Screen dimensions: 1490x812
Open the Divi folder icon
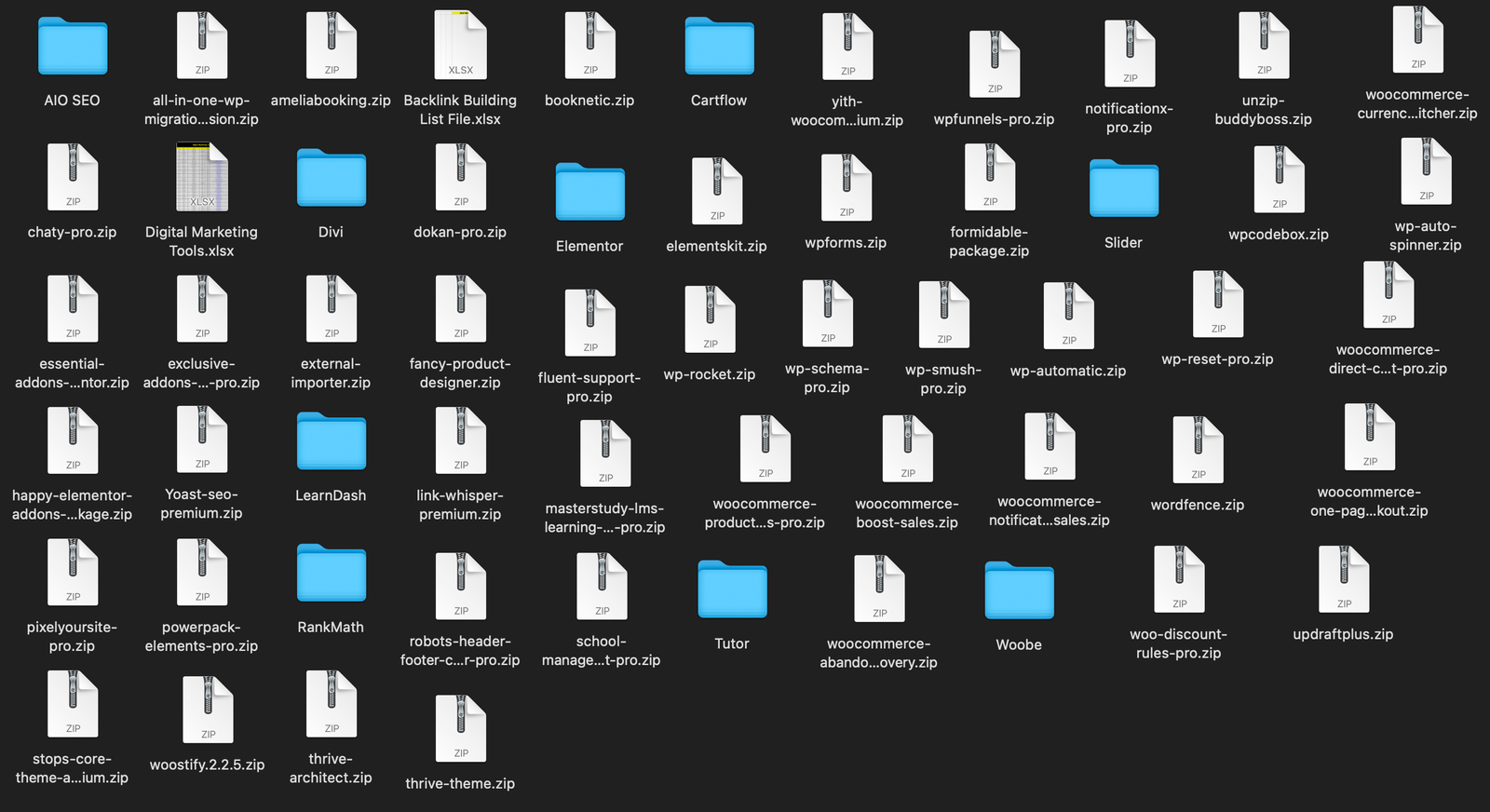(332, 178)
